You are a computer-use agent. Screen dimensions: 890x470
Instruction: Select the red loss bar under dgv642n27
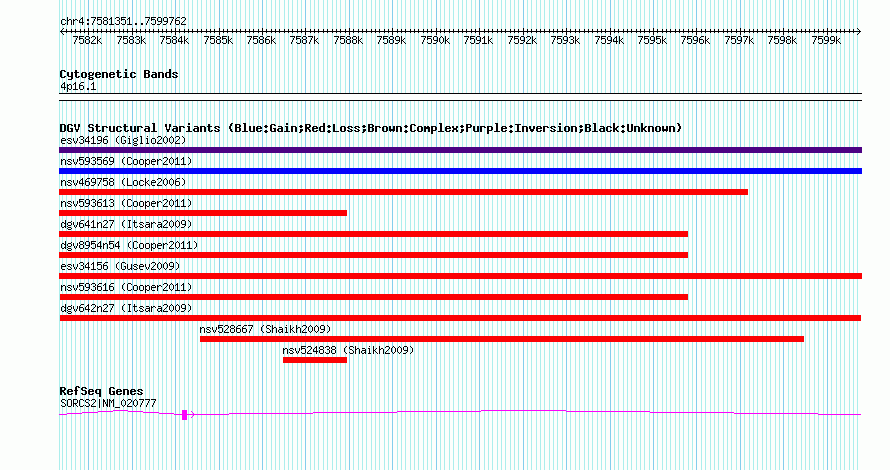click(460, 318)
